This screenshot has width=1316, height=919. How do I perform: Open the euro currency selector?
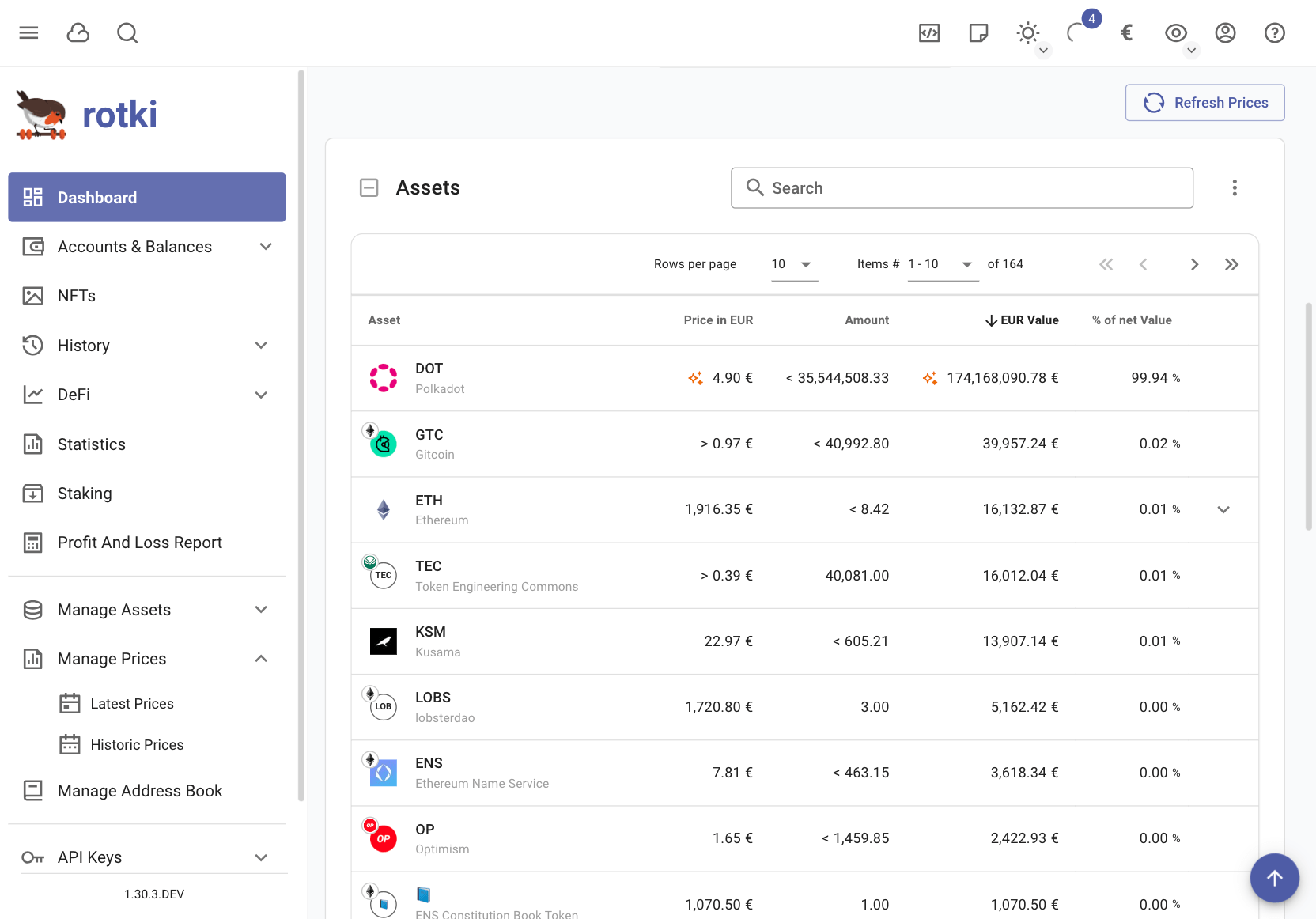pyautogui.click(x=1127, y=32)
